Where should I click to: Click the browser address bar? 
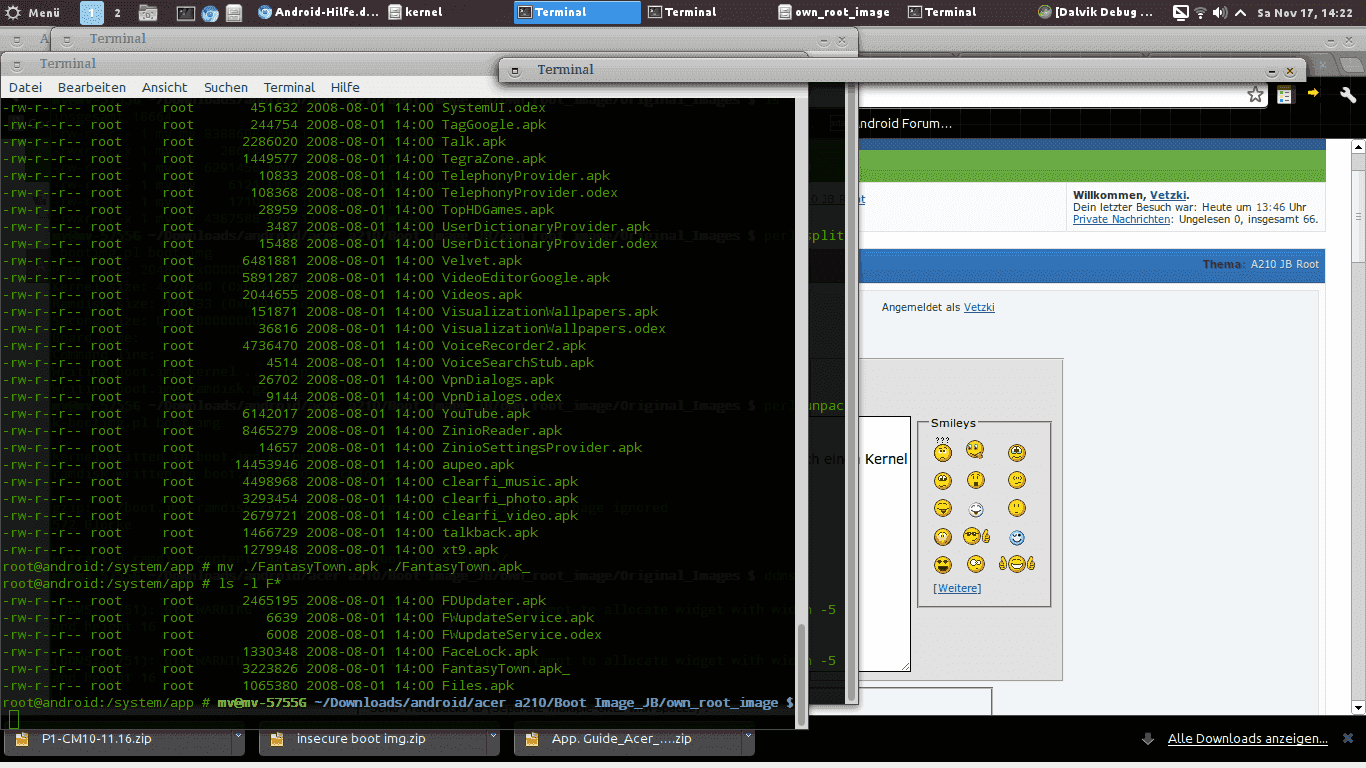1050,94
